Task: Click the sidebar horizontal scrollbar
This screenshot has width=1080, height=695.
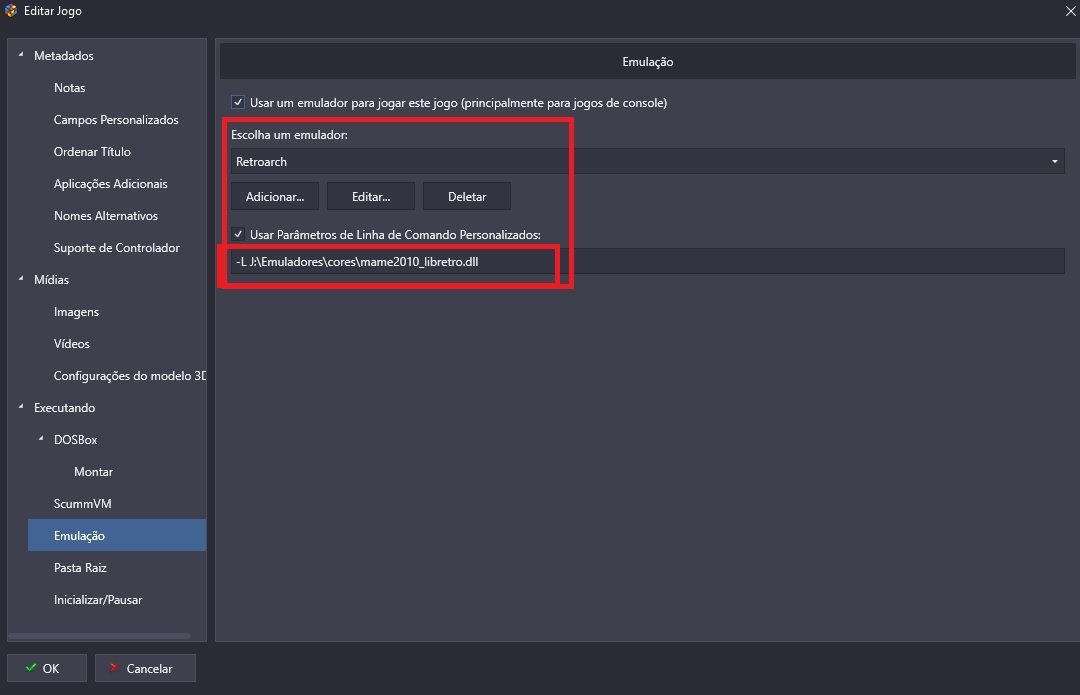Action: [x=99, y=636]
